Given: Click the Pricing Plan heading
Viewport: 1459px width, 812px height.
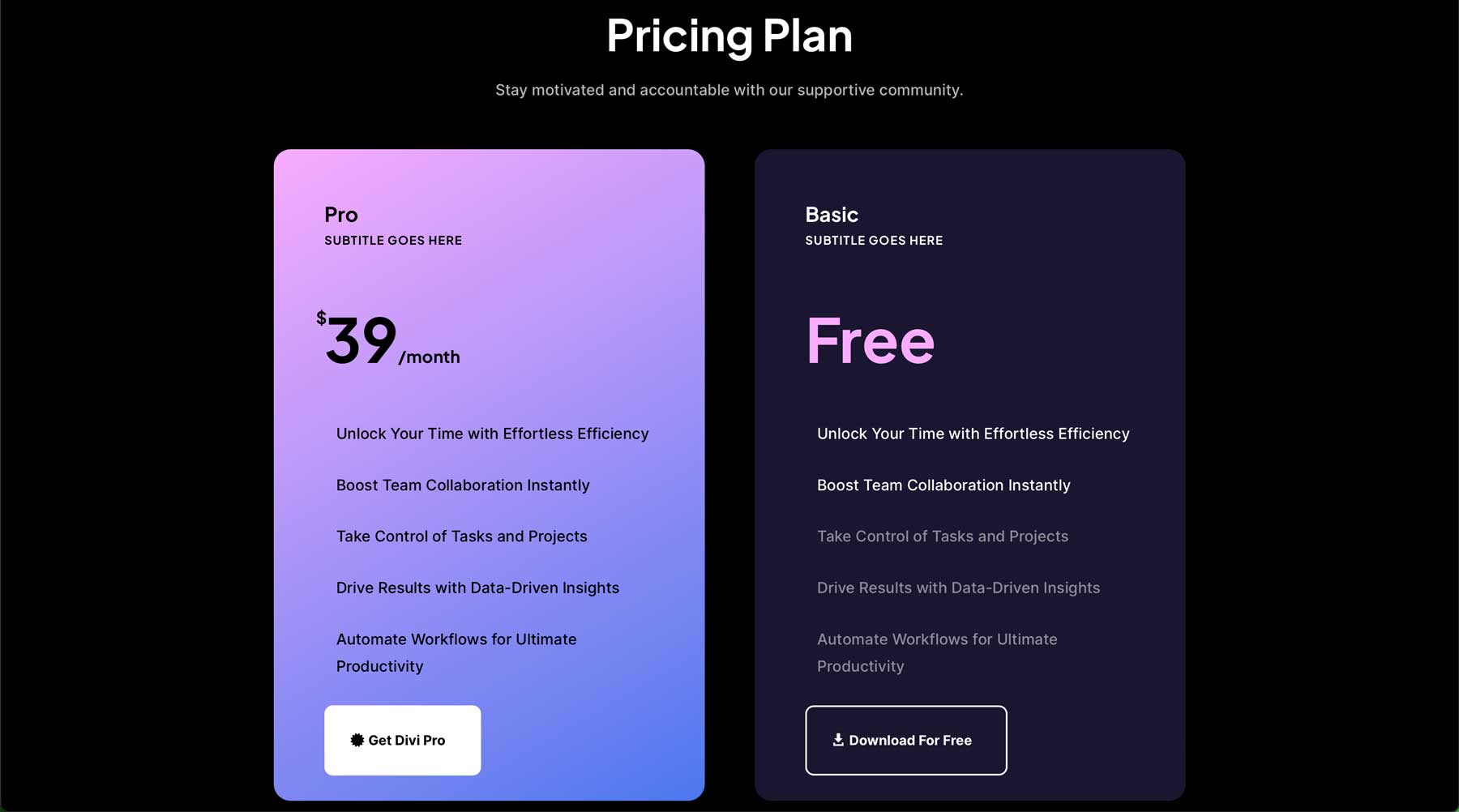Looking at the screenshot, I should pyautogui.click(x=729, y=36).
